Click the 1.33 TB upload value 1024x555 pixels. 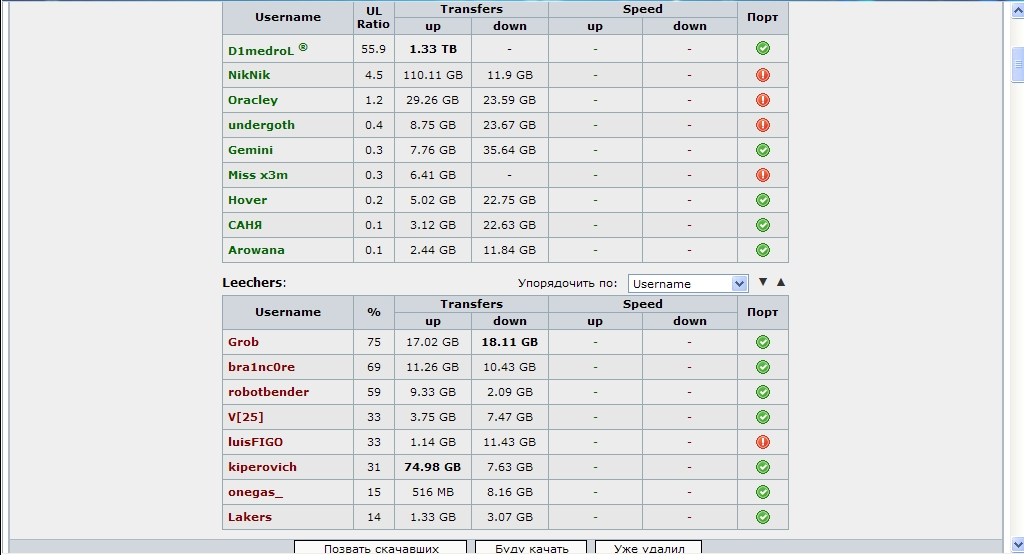point(433,49)
